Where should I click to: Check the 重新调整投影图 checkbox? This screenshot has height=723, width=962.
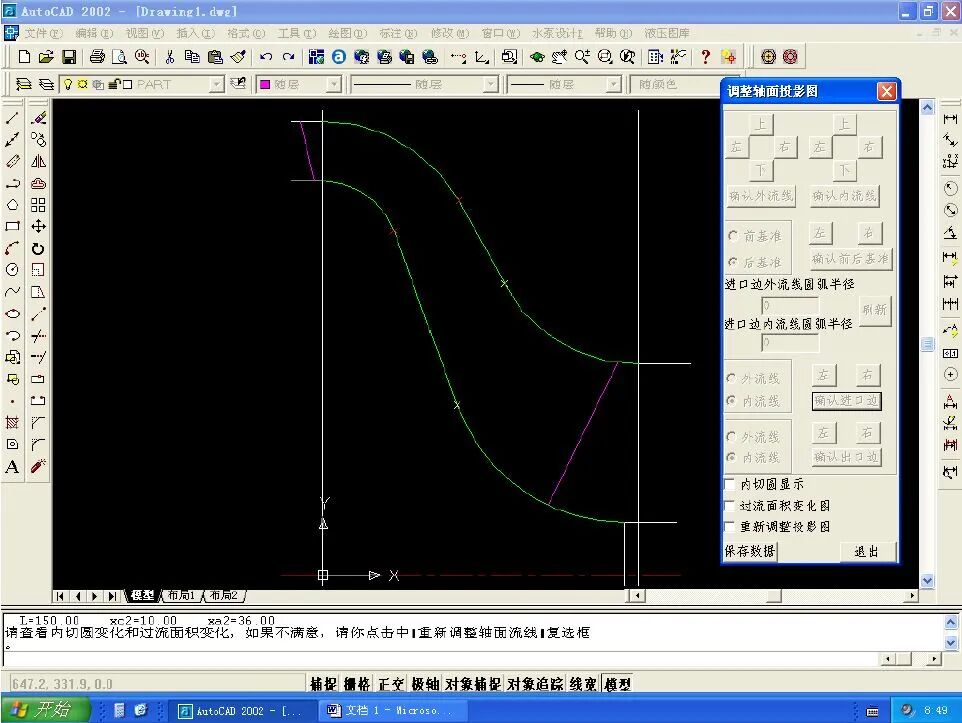729,527
